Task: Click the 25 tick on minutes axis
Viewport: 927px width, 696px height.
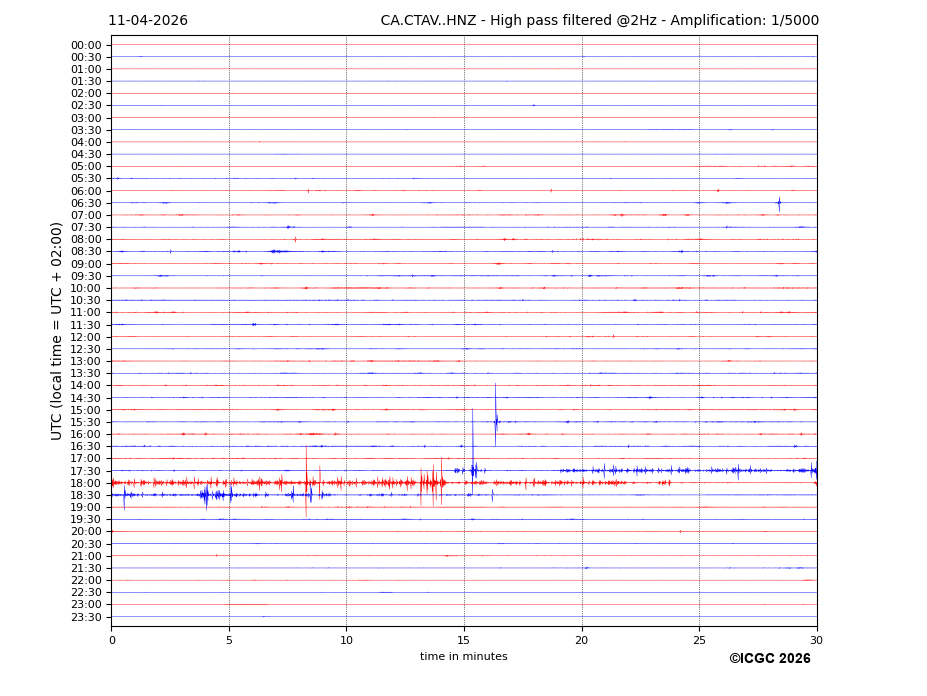Action: (x=699, y=640)
